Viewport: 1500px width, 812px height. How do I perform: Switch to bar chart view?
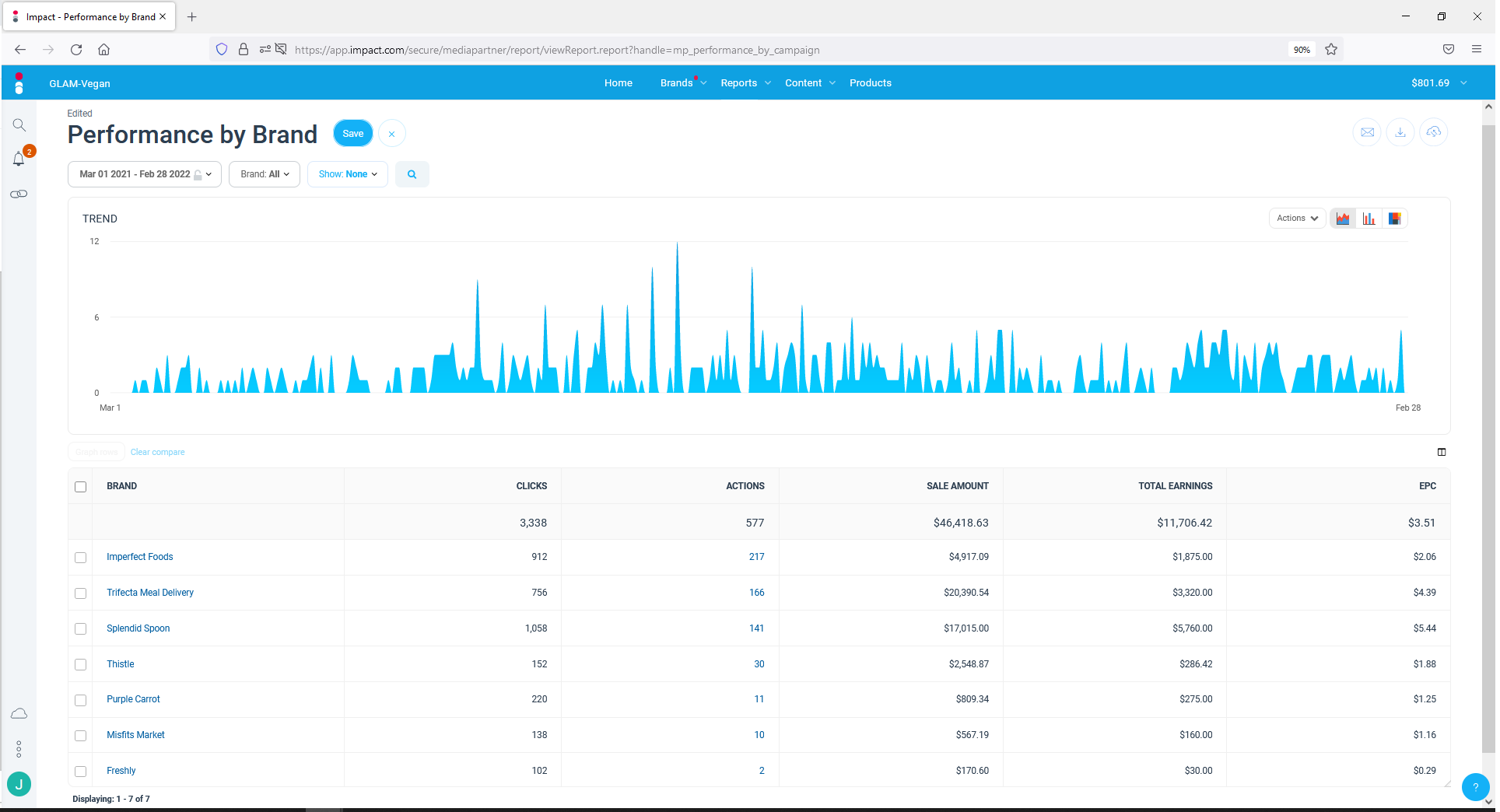pyautogui.click(x=1369, y=219)
